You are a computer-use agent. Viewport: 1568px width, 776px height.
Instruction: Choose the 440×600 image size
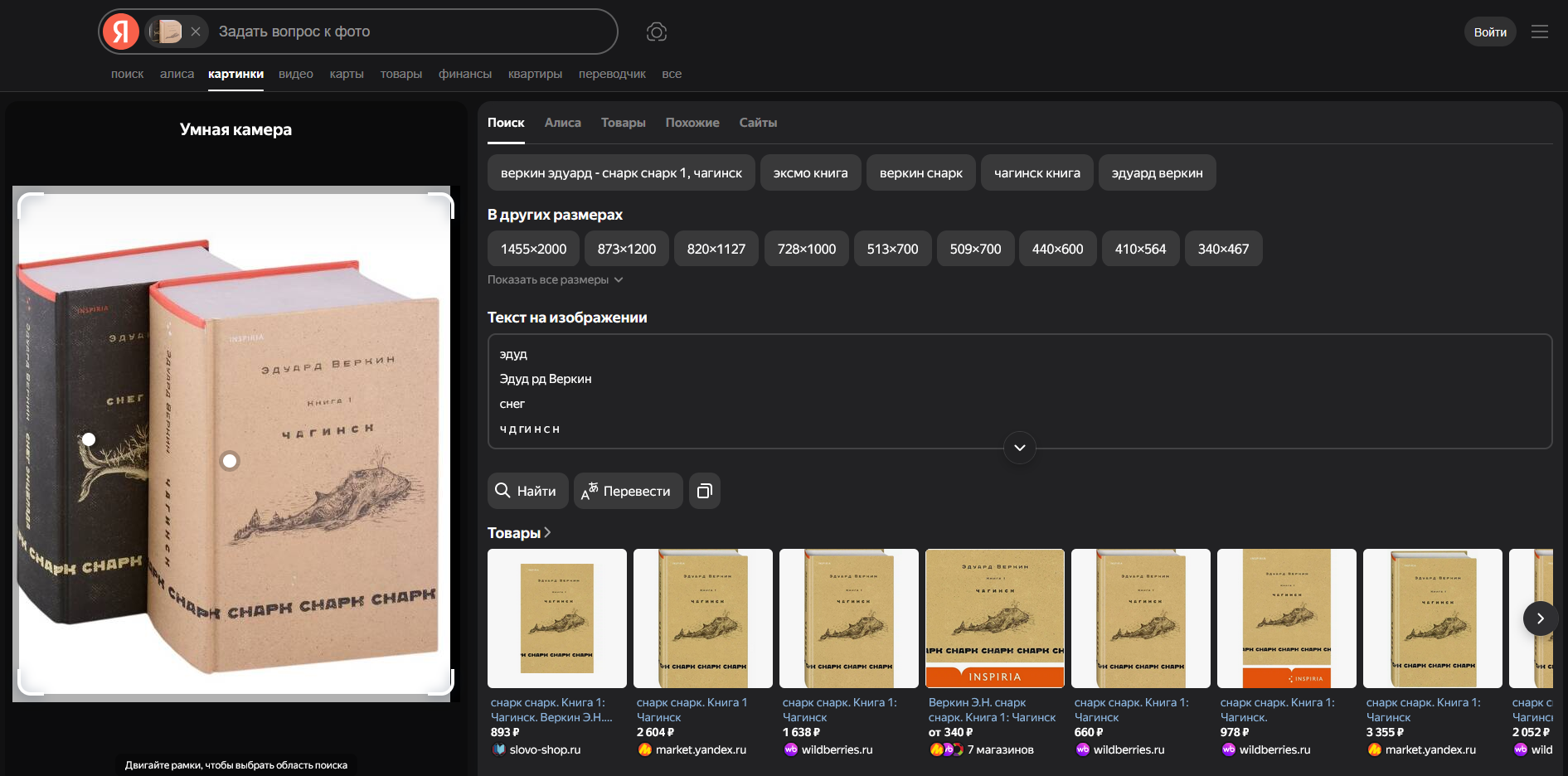[1058, 249]
